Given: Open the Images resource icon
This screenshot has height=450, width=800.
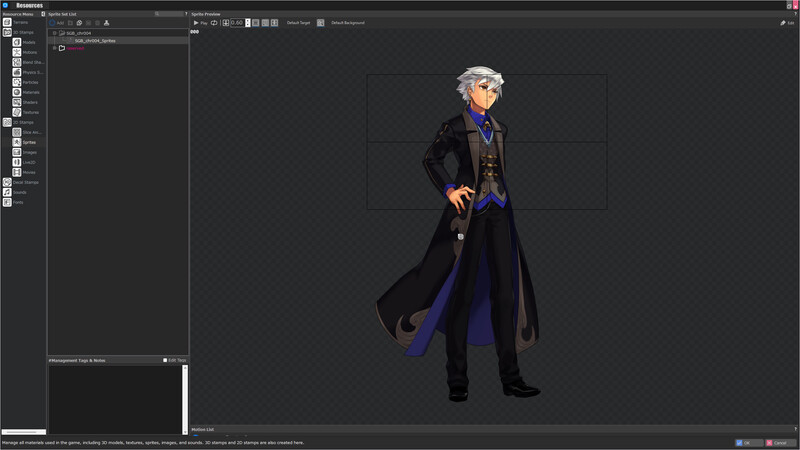Looking at the screenshot, I should (x=17, y=152).
